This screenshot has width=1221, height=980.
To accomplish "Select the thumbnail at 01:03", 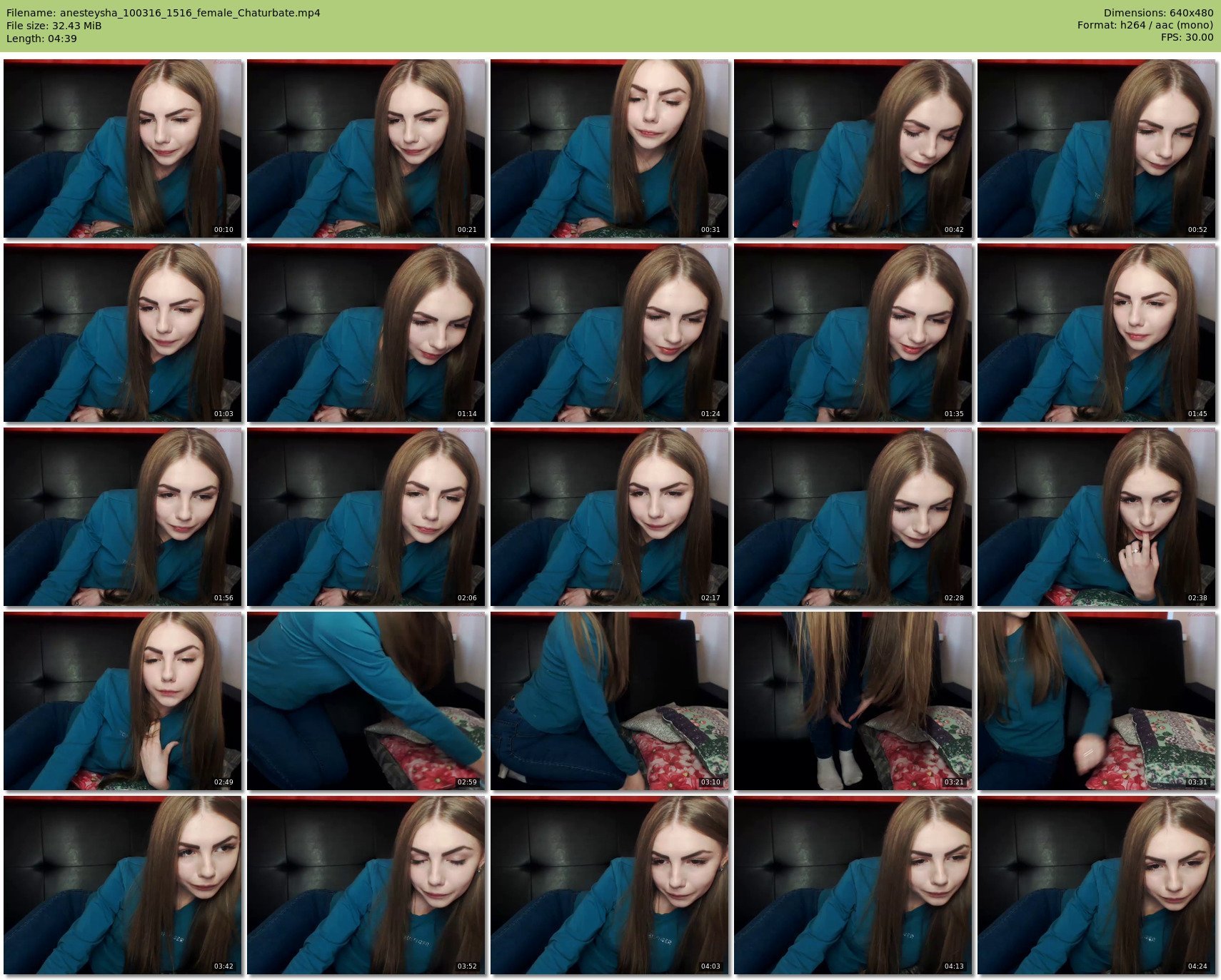I will click(x=123, y=333).
